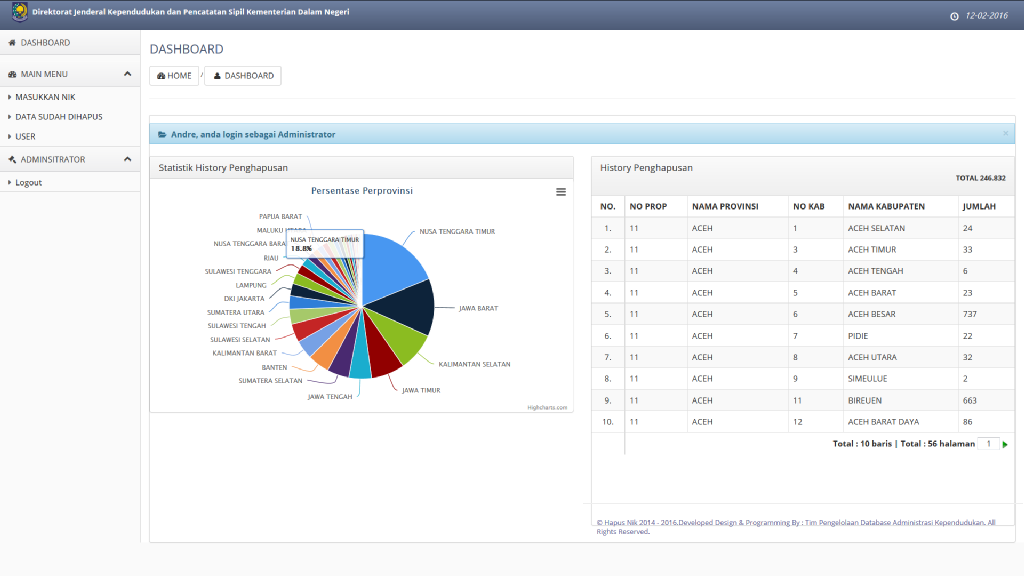Click the ministry logo in header

pos(20,13)
